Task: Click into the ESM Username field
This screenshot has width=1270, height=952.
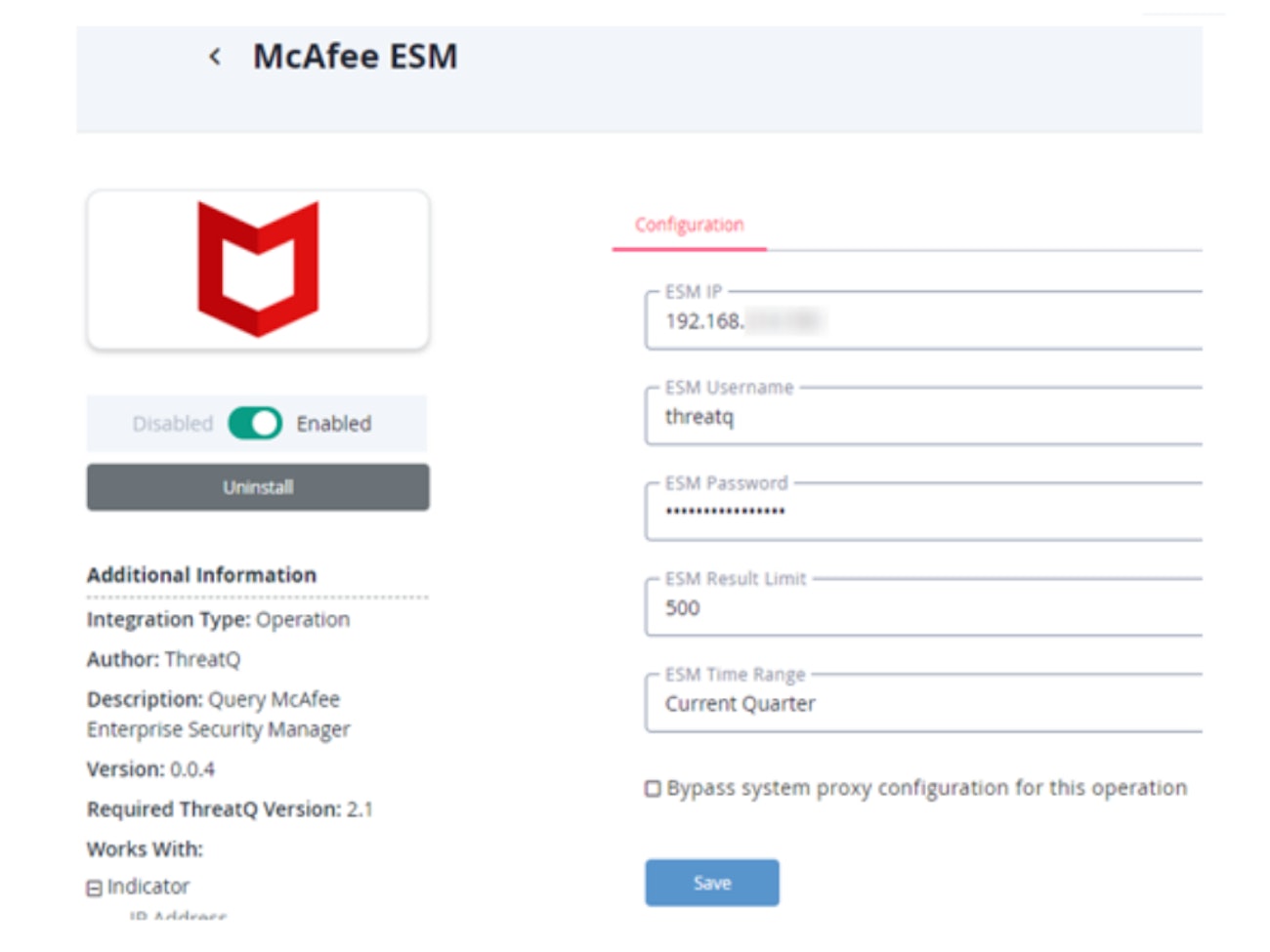Action: pyautogui.click(x=923, y=417)
